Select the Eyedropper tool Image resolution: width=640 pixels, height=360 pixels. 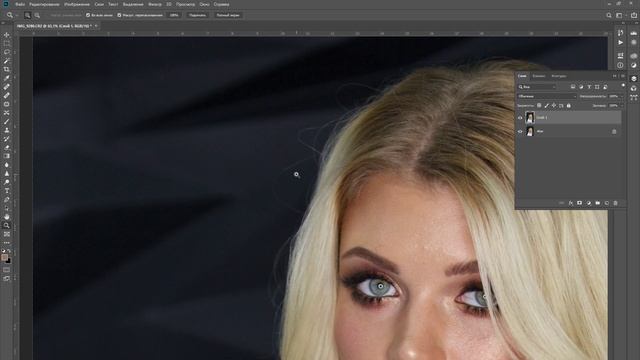coord(7,78)
